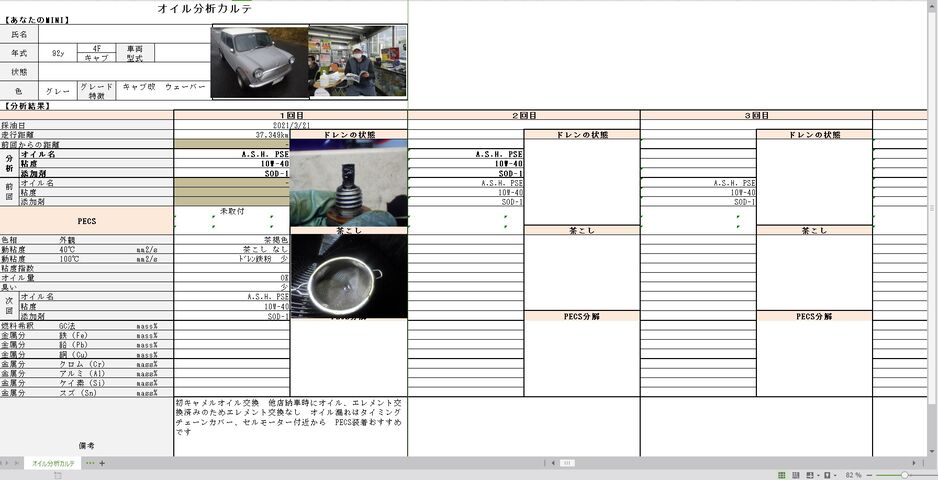Select the 92y value cell
The image size is (938, 480).
pyautogui.click(x=58, y=53)
